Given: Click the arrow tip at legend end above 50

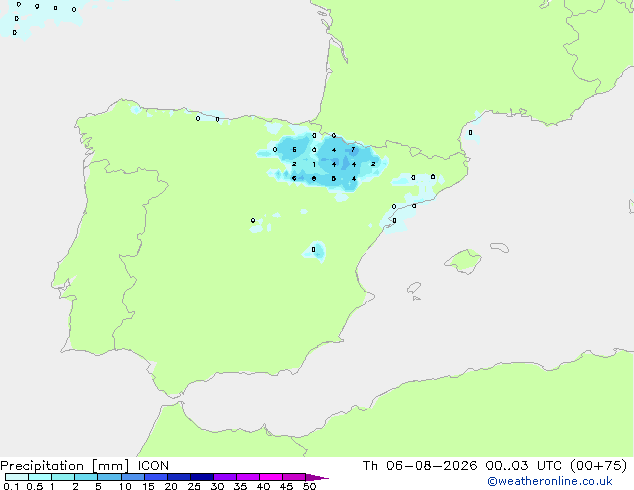Looking at the screenshot, I should 317,477.
